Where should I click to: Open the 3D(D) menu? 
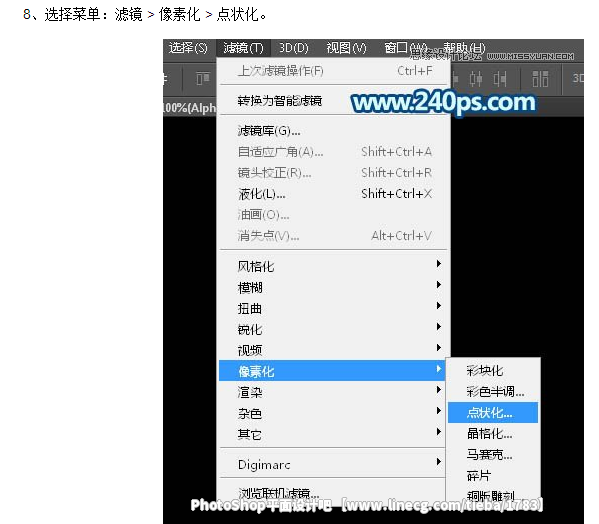coord(293,48)
